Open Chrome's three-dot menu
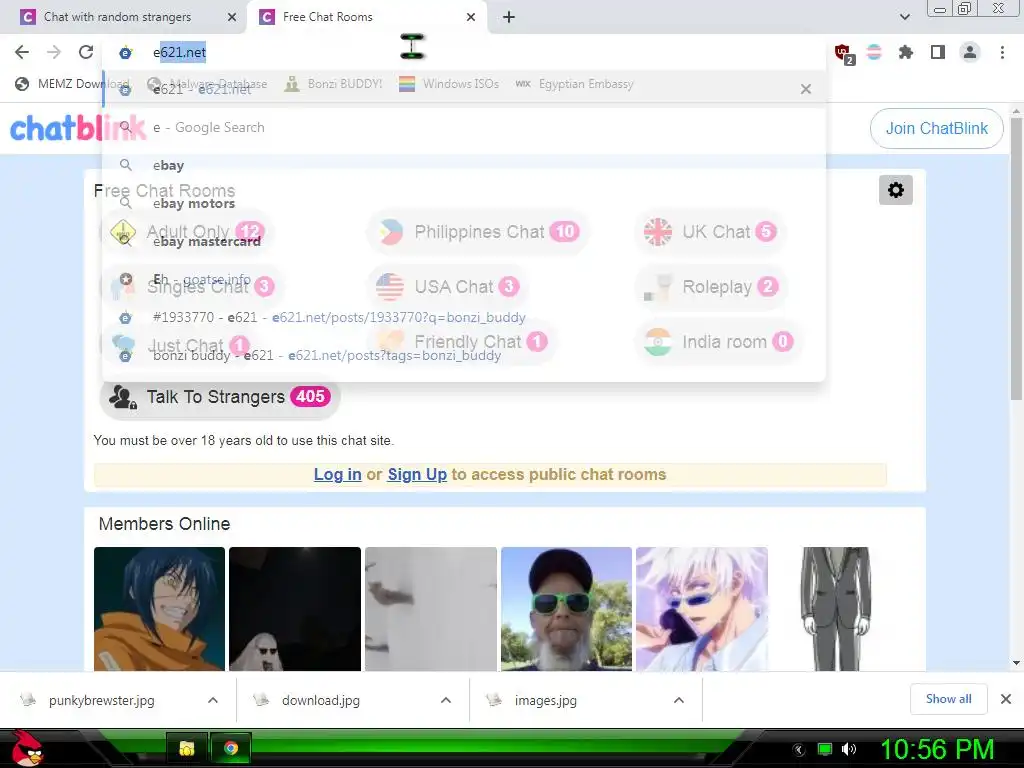 (1002, 52)
